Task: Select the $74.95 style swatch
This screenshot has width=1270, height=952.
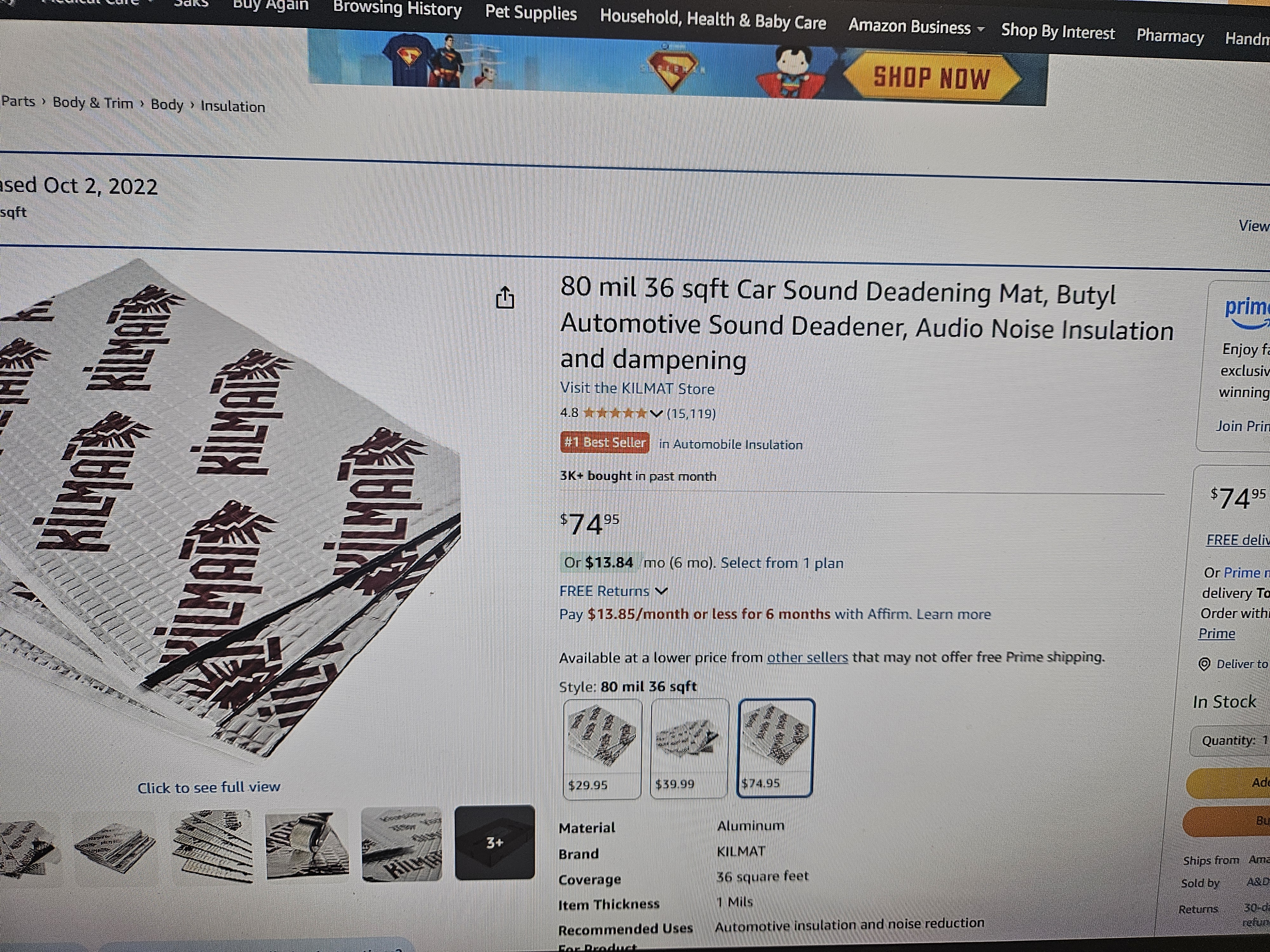Action: point(775,748)
